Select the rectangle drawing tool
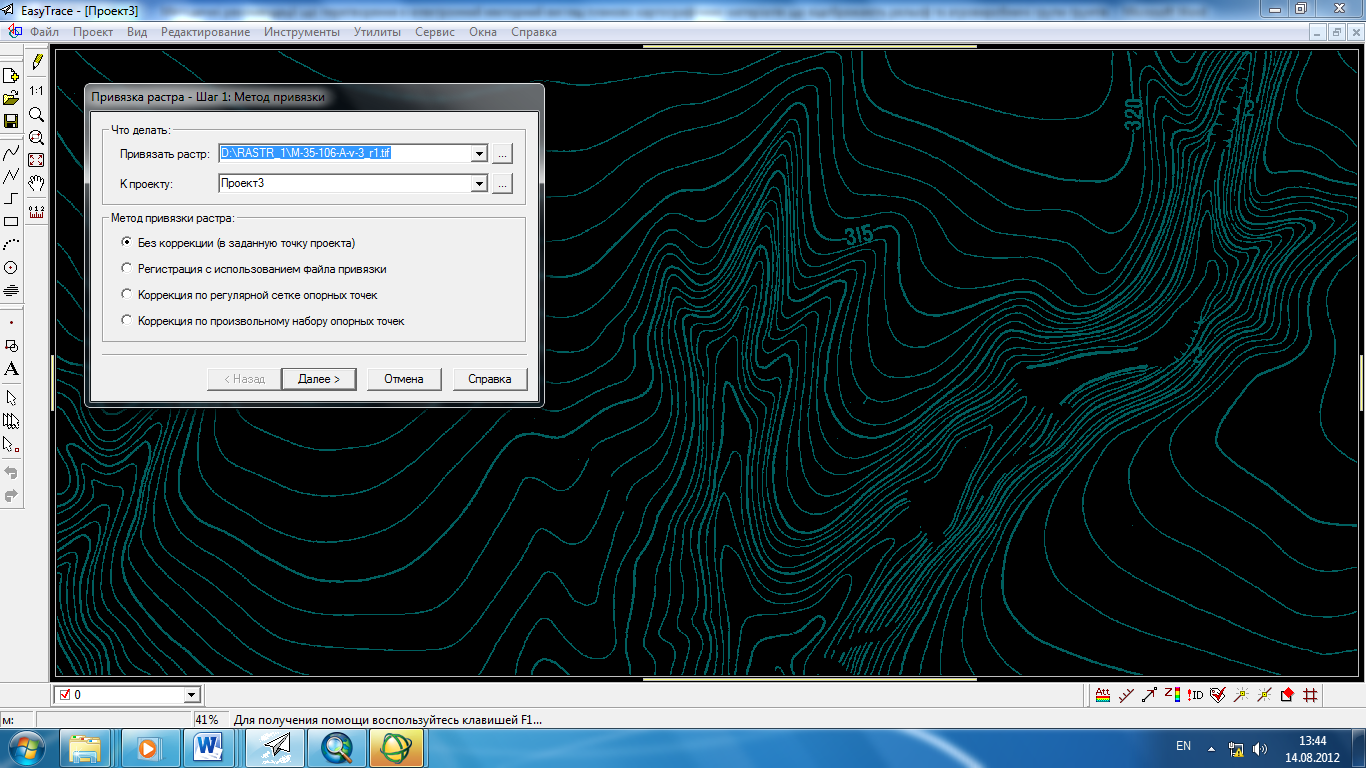Image resolution: width=1366 pixels, height=768 pixels. [11, 222]
